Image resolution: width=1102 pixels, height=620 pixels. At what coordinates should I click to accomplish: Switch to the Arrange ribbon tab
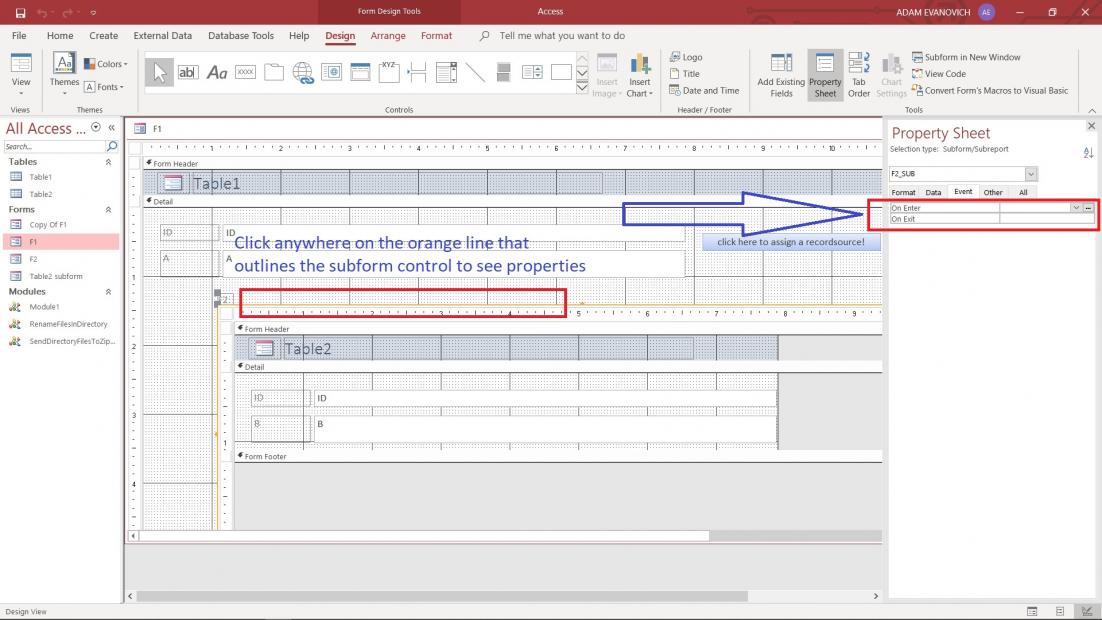click(388, 36)
